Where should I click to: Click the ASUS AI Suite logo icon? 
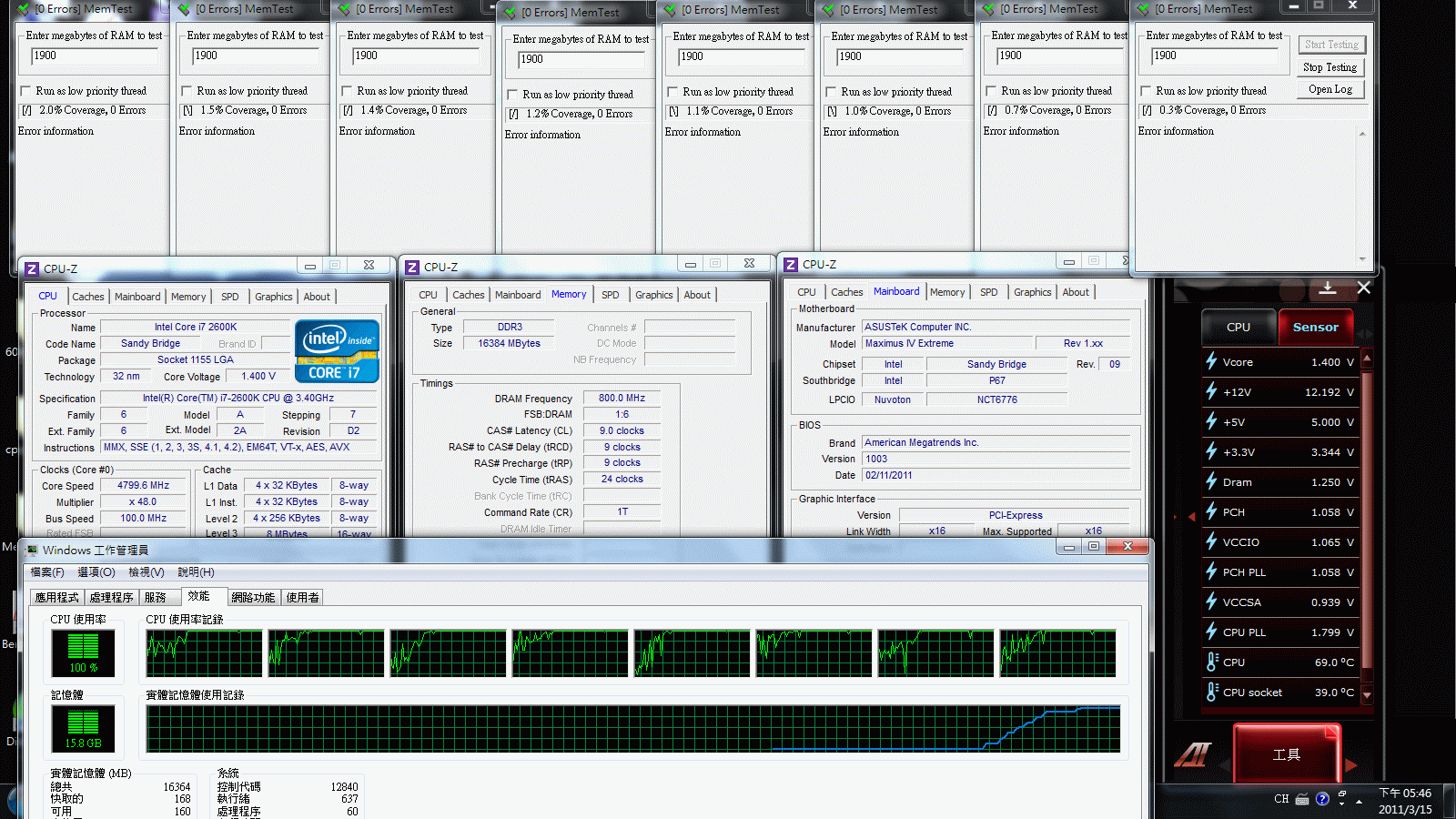[1193, 754]
